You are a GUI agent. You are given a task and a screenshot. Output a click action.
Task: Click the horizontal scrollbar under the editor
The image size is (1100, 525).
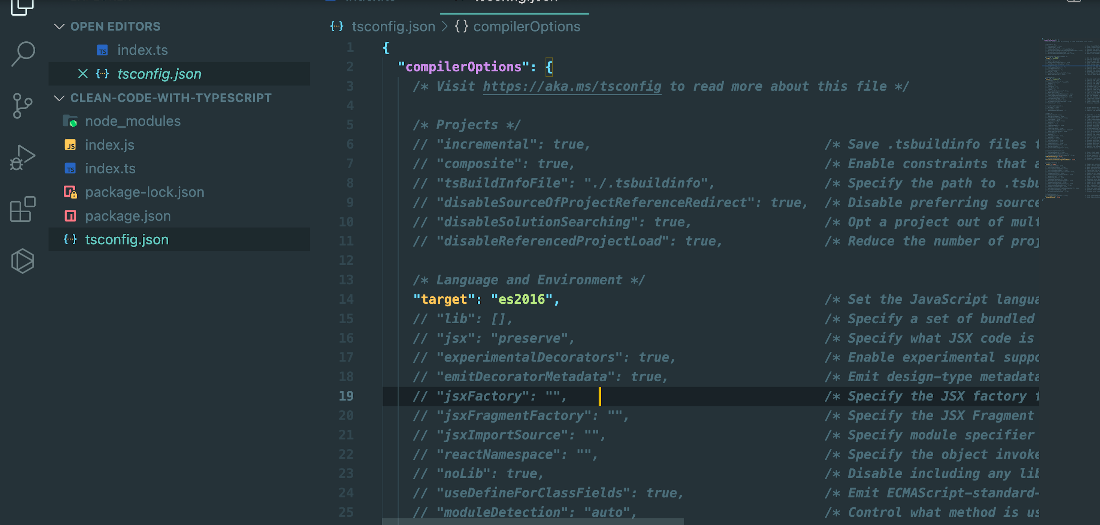click(x=533, y=521)
